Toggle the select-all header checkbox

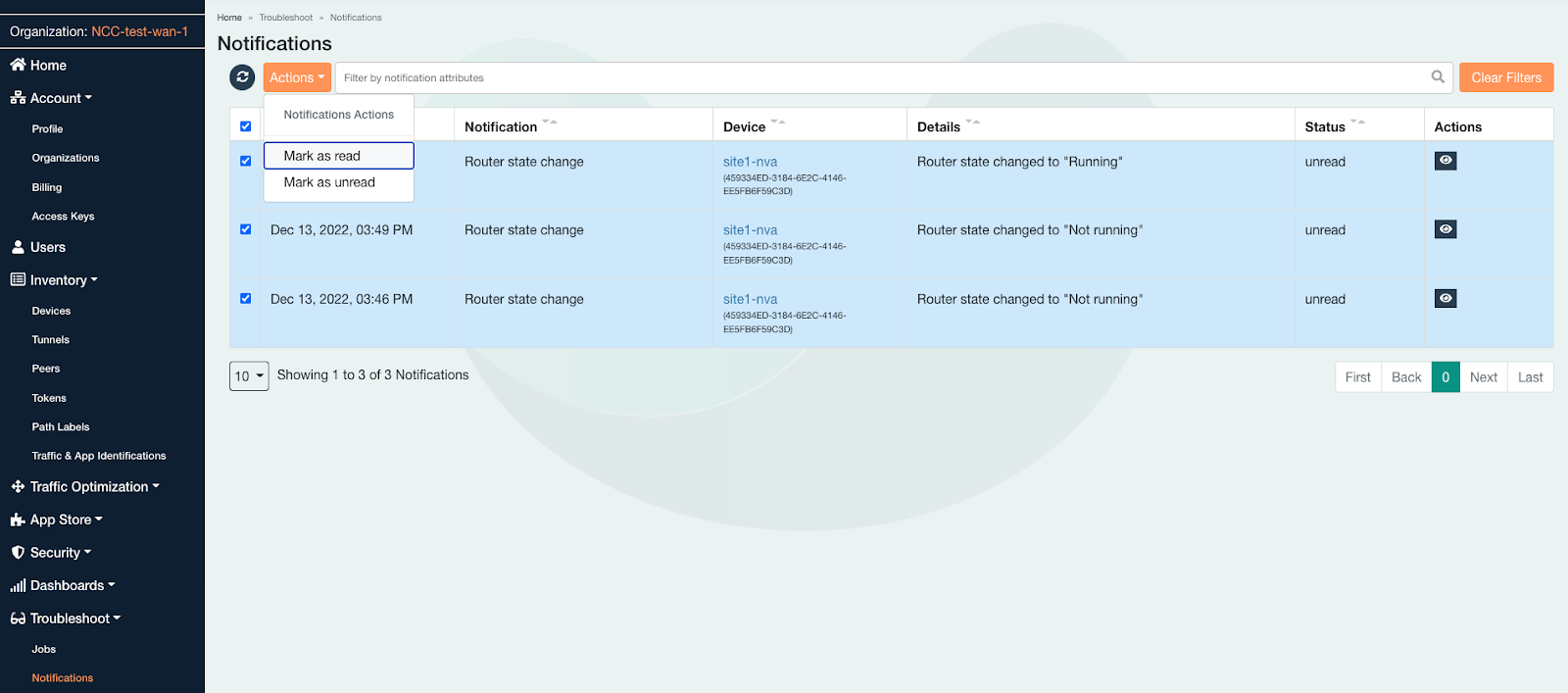(x=246, y=126)
